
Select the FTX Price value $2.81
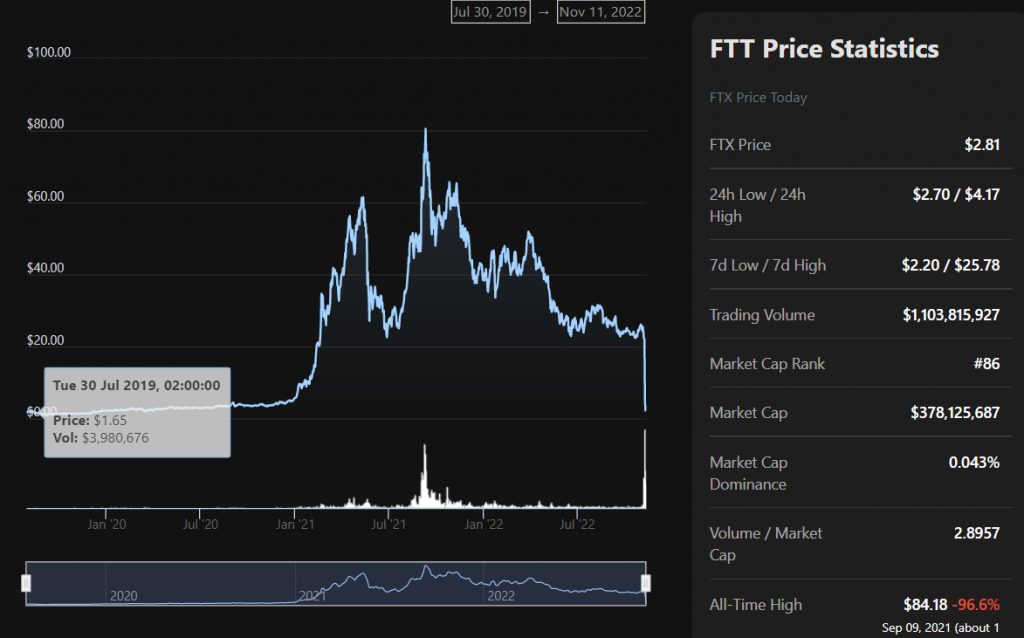tap(981, 145)
